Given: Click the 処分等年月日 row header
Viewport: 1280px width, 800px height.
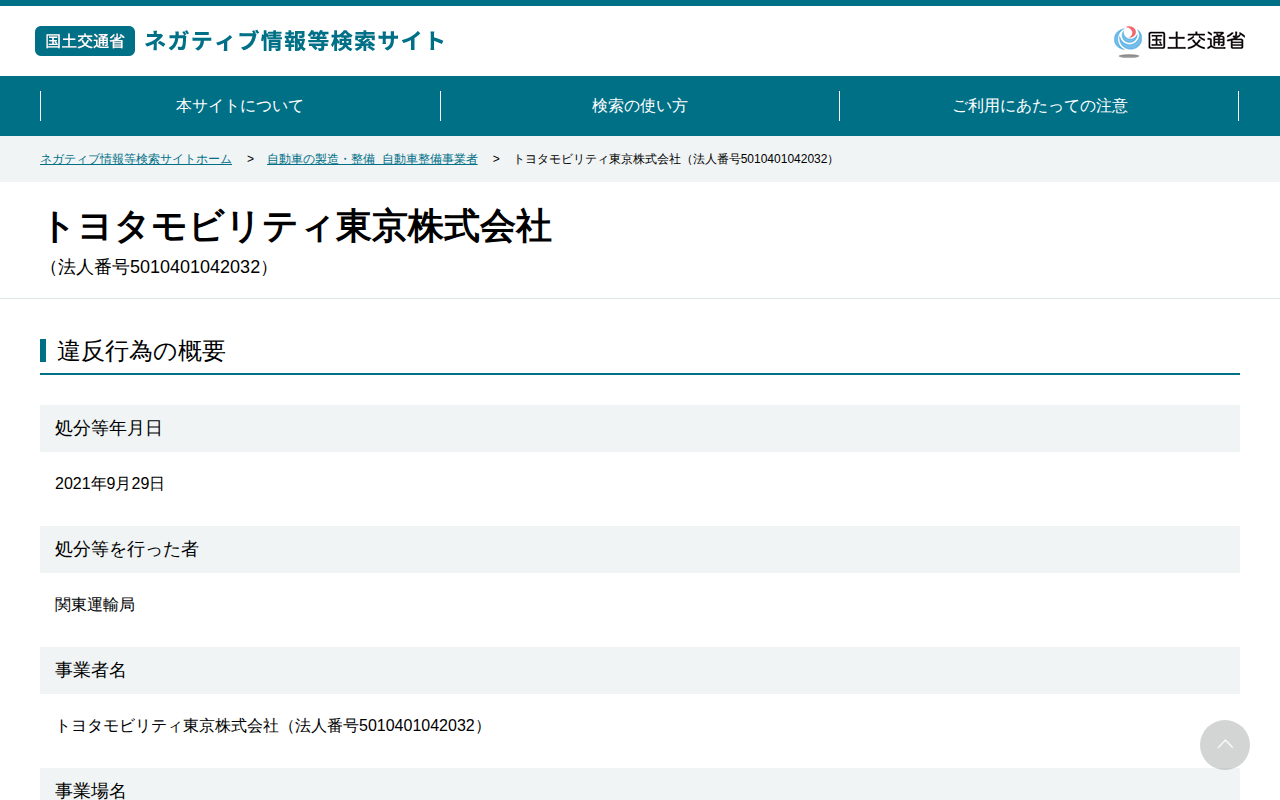Looking at the screenshot, I should pos(640,428).
